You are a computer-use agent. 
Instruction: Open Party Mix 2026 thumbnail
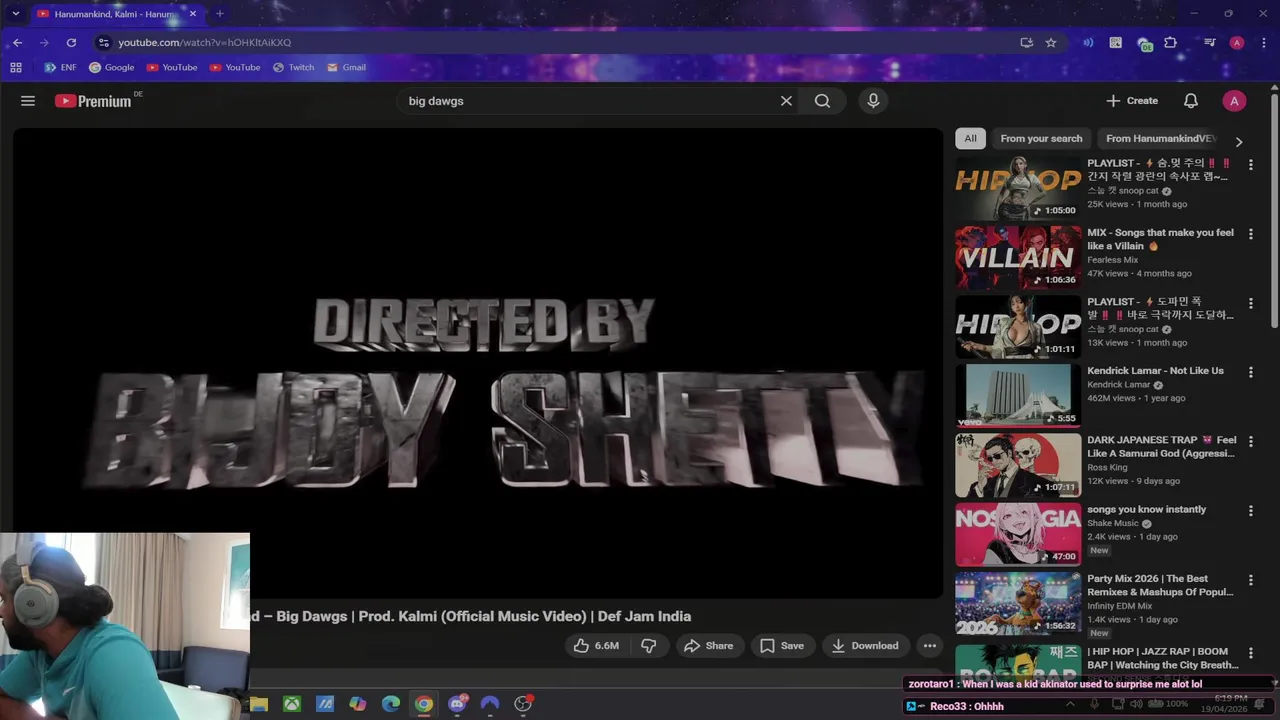pyautogui.click(x=1018, y=604)
